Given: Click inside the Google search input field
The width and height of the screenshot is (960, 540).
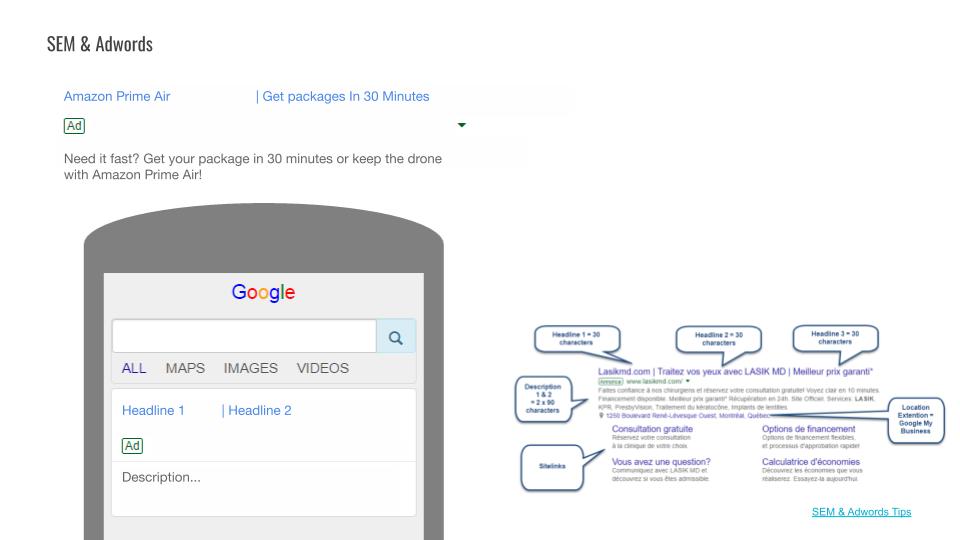Looking at the screenshot, I should pos(244,336).
